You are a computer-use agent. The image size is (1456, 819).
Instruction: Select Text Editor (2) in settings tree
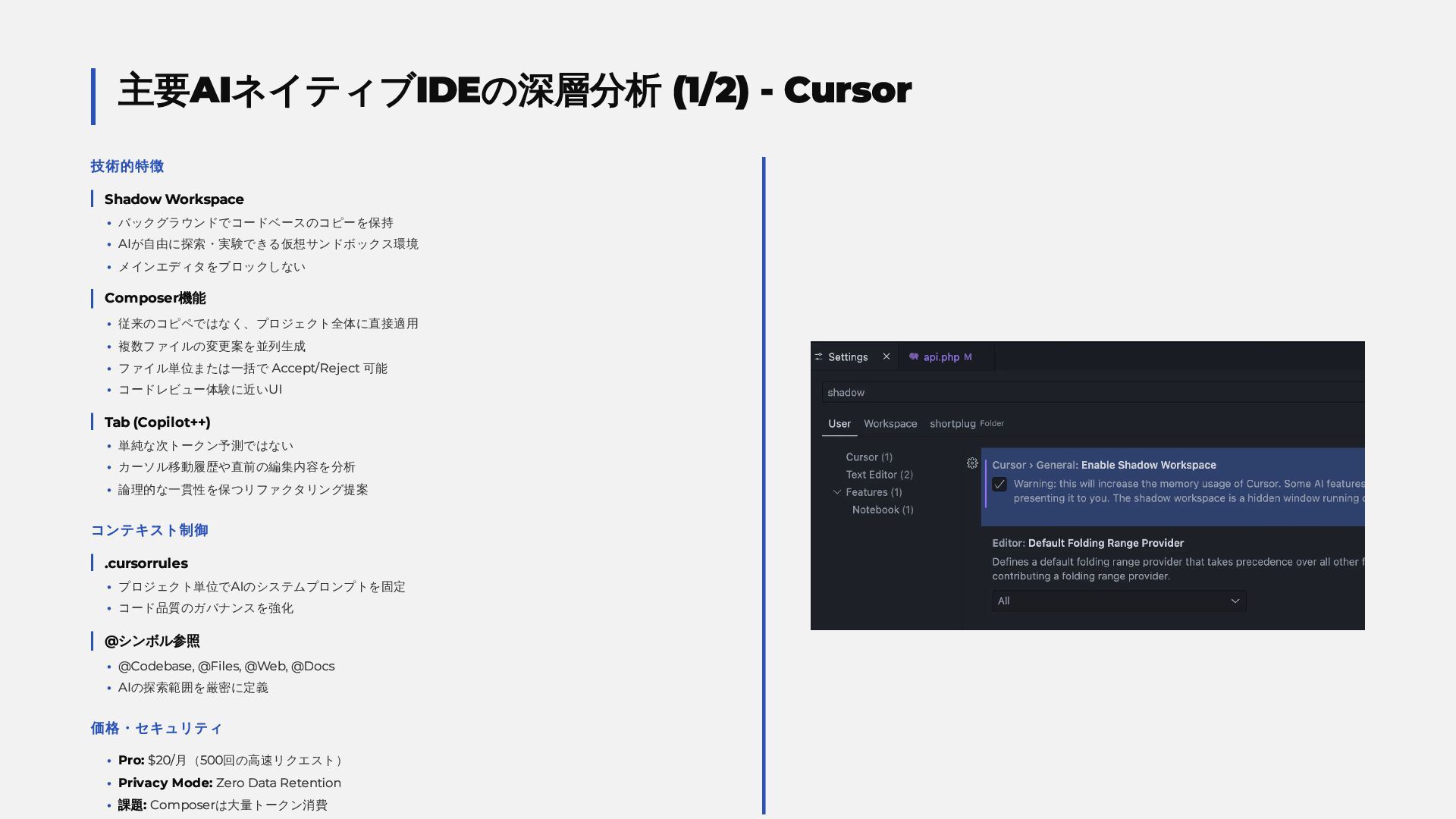879,475
